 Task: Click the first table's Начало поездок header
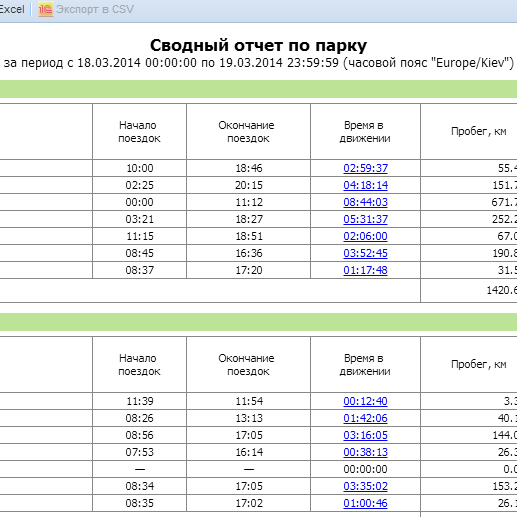[139, 132]
